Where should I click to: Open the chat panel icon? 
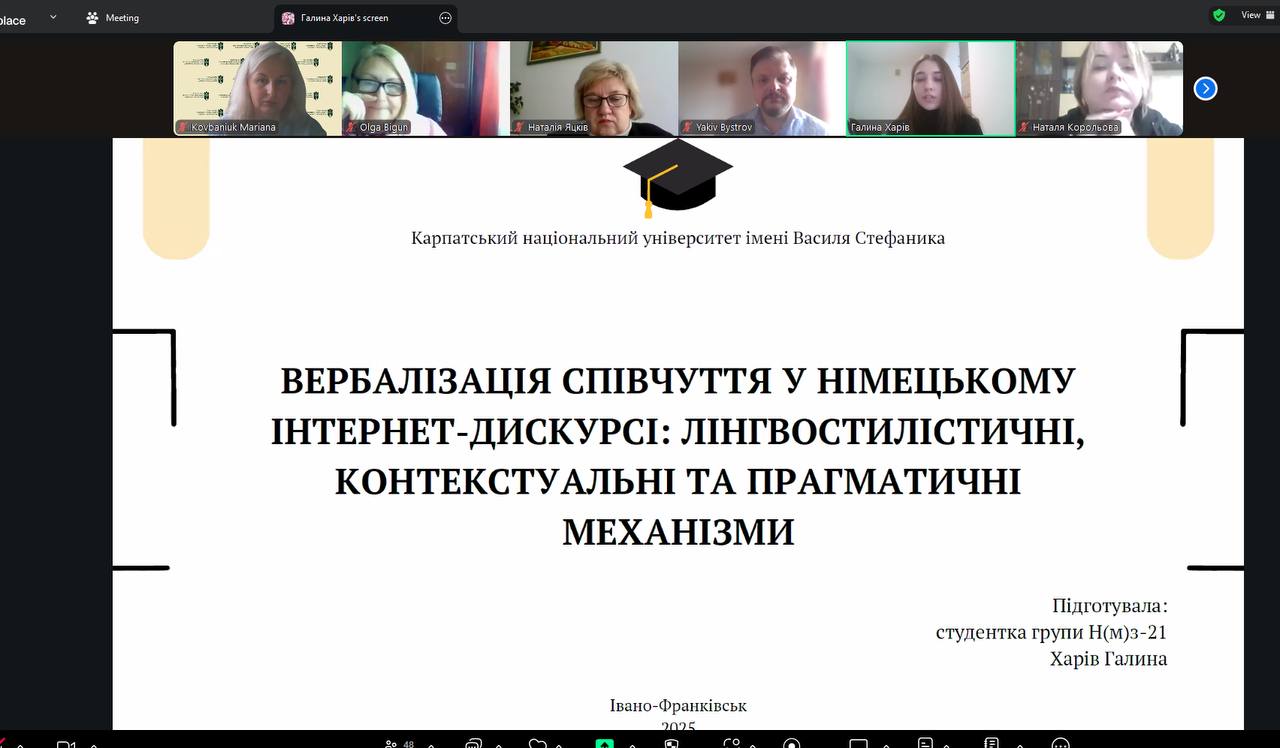pos(473,743)
